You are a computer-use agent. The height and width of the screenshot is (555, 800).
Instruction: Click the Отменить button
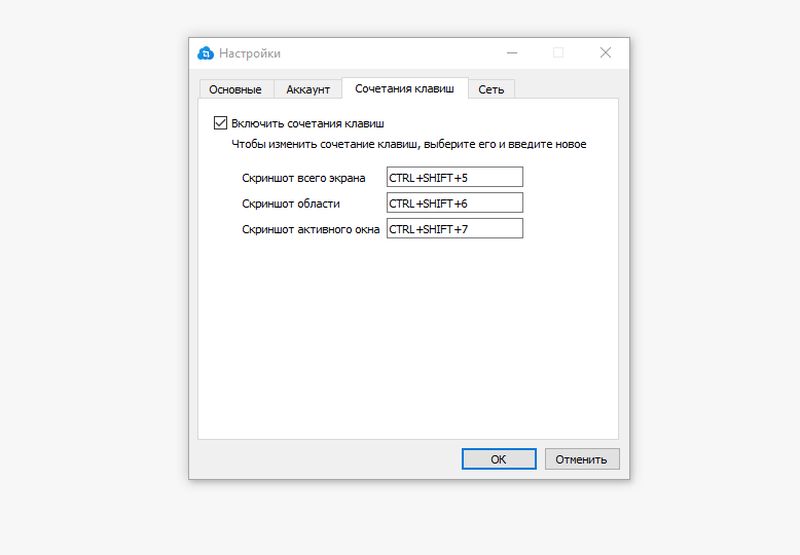tap(582, 459)
